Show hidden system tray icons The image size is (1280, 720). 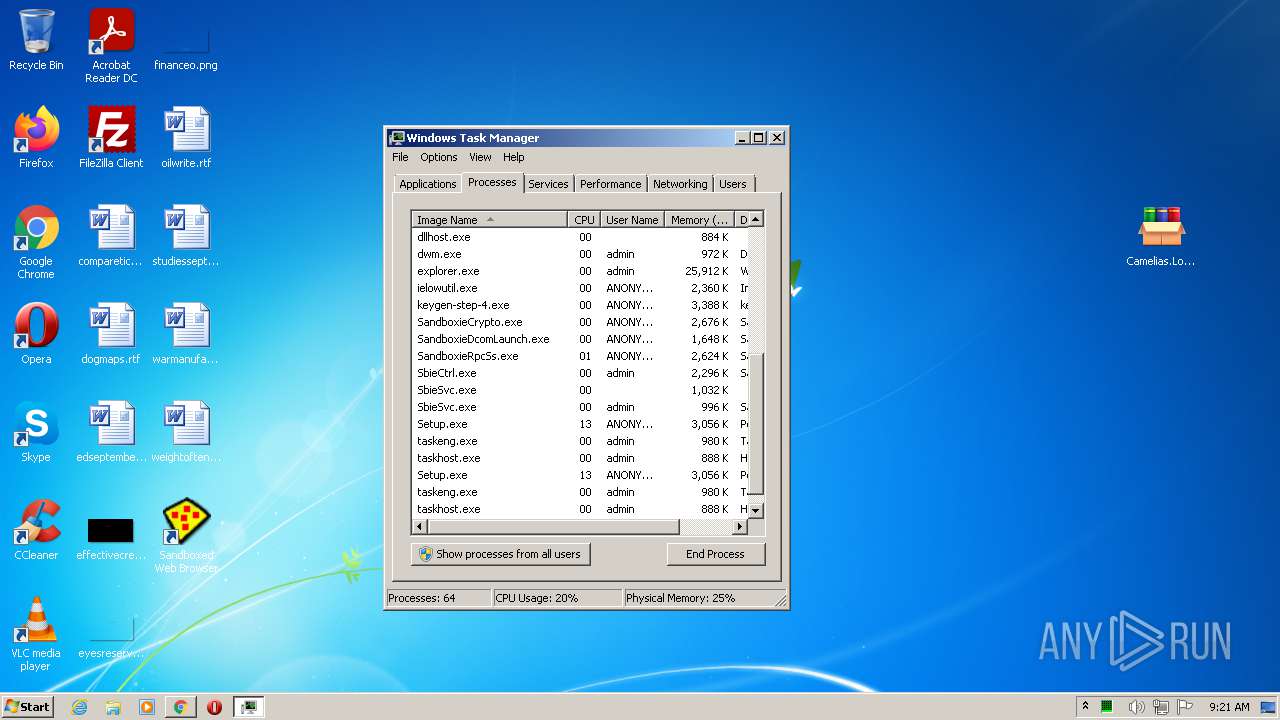[x=1085, y=706]
